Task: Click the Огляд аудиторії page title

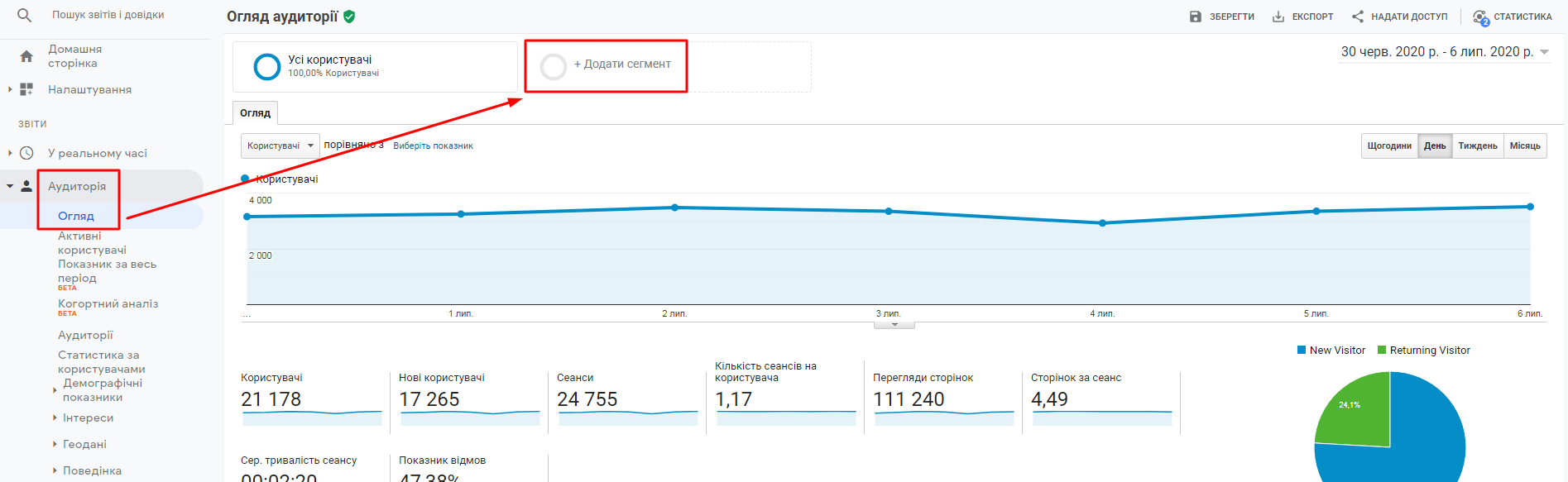Action: pyautogui.click(x=282, y=17)
